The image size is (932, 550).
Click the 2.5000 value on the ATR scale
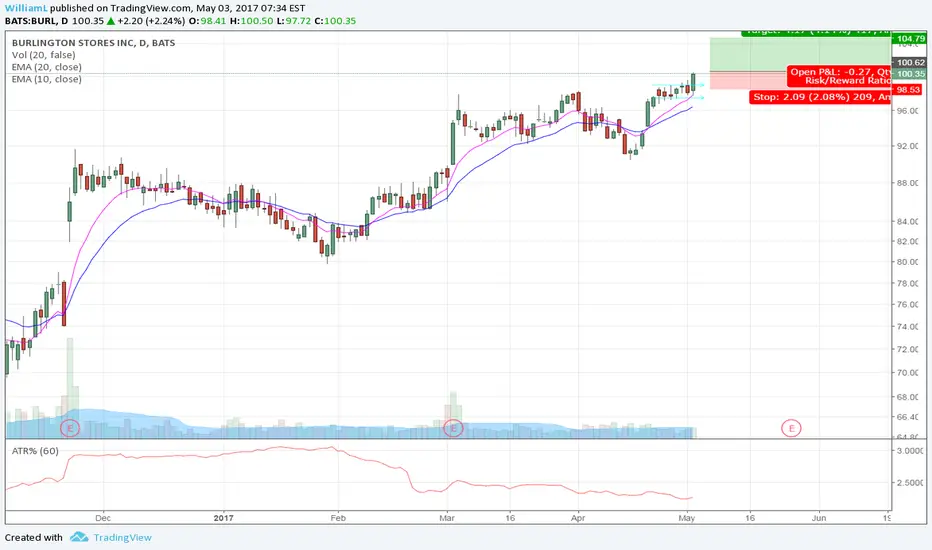coord(909,483)
